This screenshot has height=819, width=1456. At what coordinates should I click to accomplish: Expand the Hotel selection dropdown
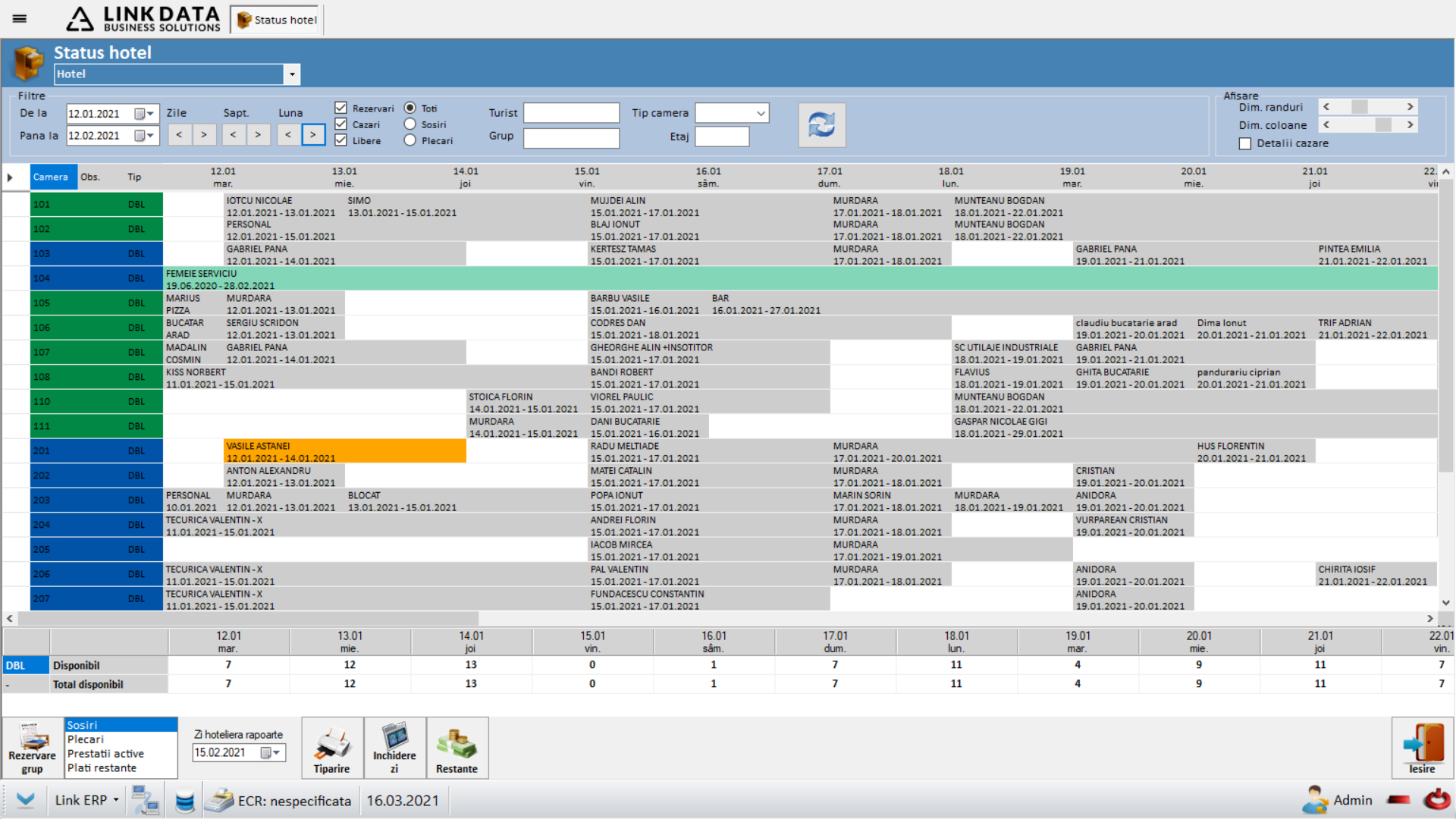292,74
